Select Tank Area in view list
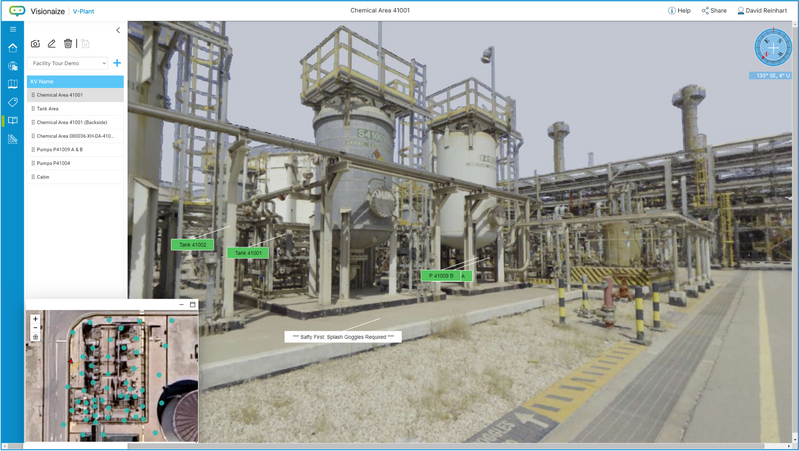 [48, 109]
